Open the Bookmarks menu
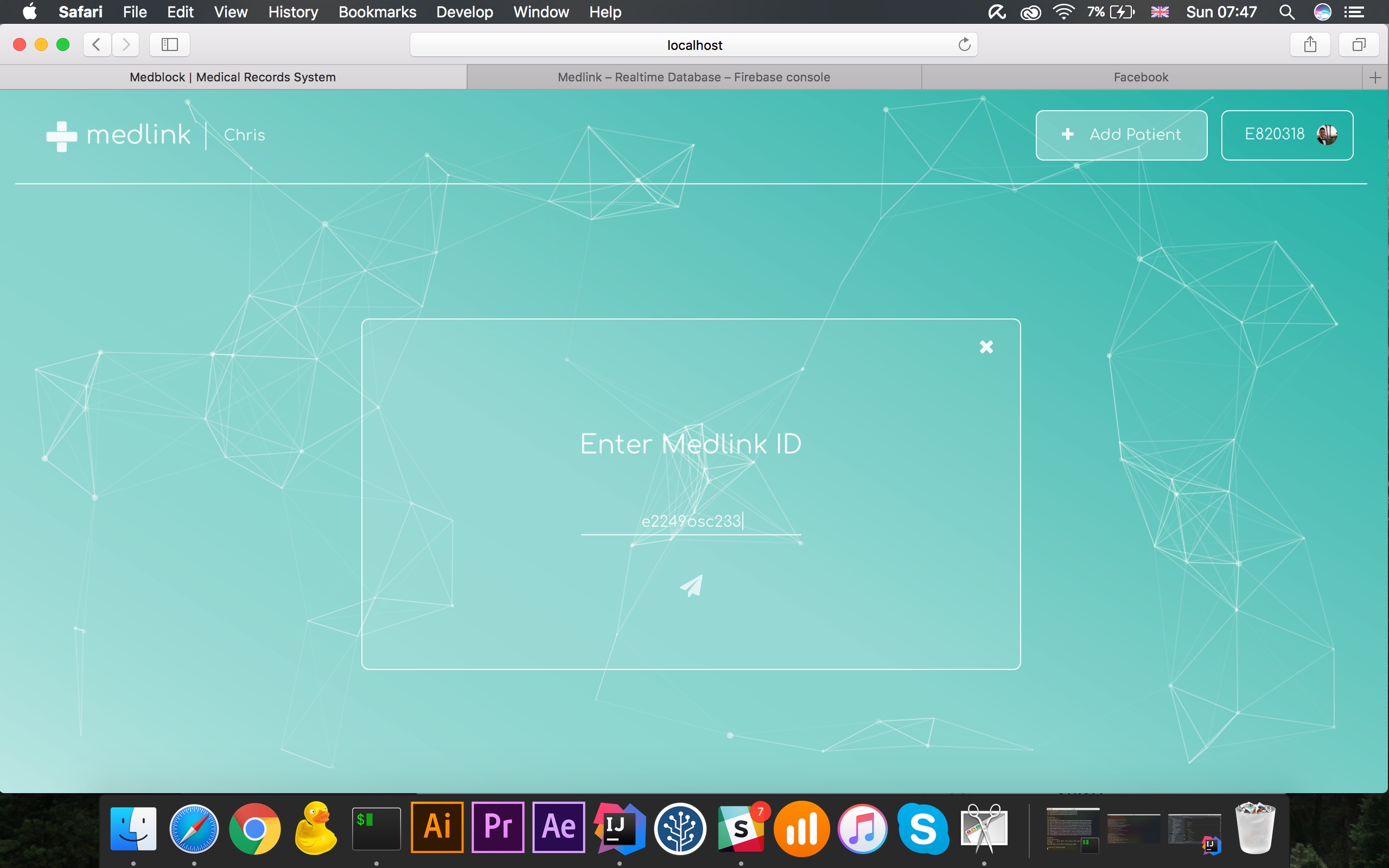The width and height of the screenshot is (1389, 868). tap(377, 12)
